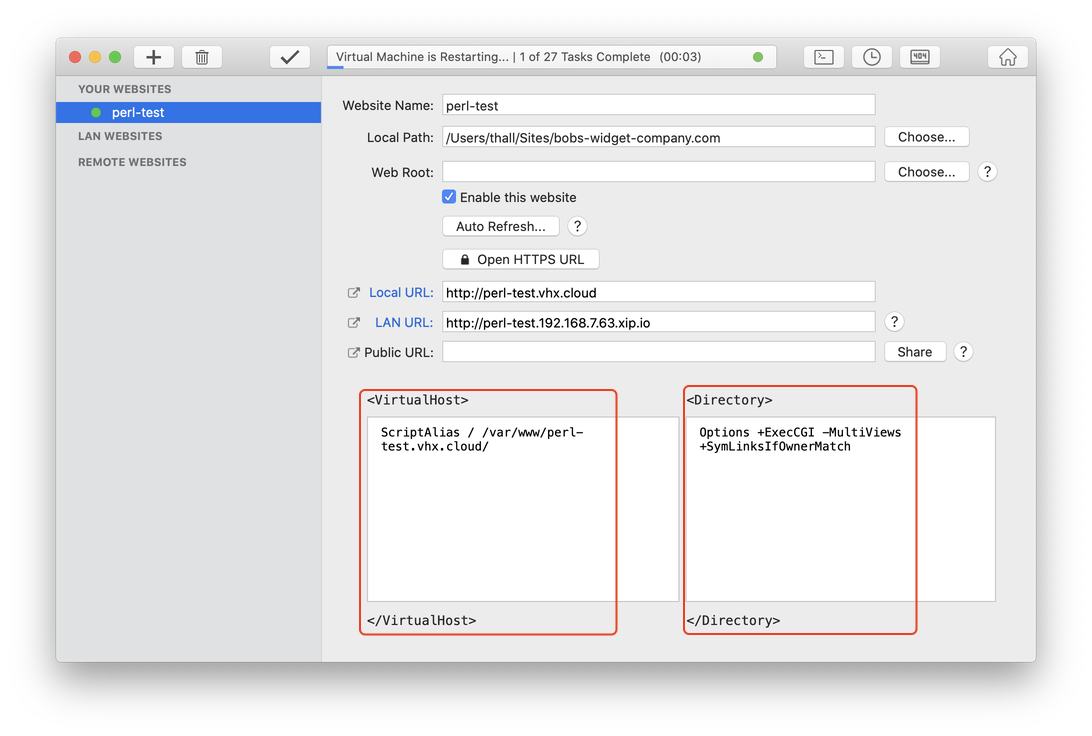The height and width of the screenshot is (736, 1092).
Task: Select perl-test in Your Websites list
Action: coord(189,113)
